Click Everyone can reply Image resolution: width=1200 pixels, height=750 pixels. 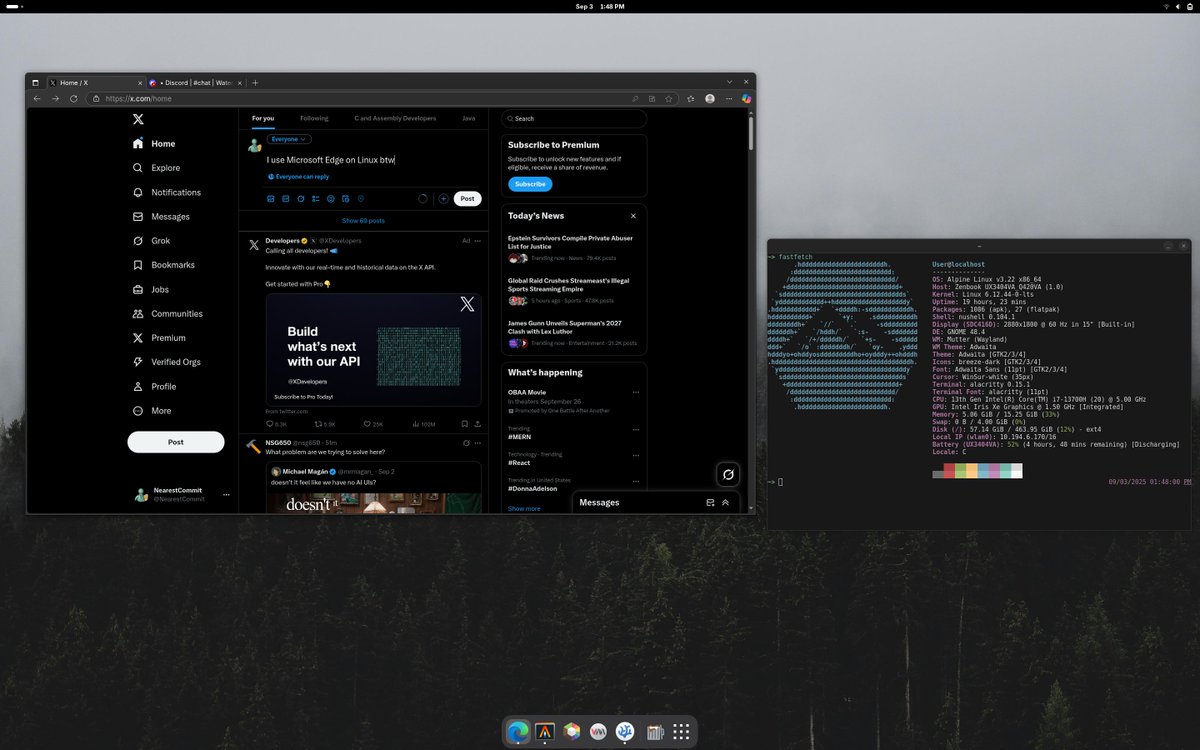[x=297, y=177]
